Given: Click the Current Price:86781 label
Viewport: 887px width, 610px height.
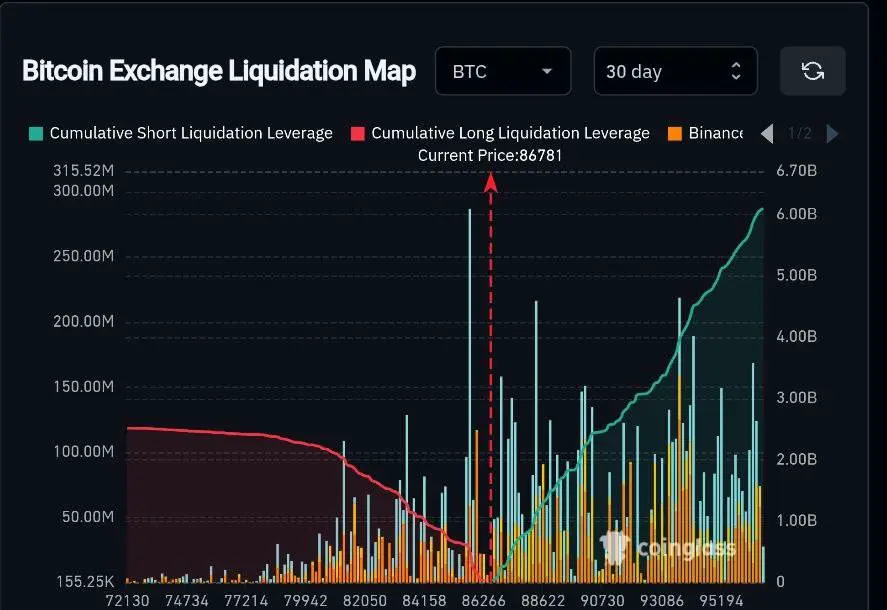Looking at the screenshot, I should [x=490, y=156].
